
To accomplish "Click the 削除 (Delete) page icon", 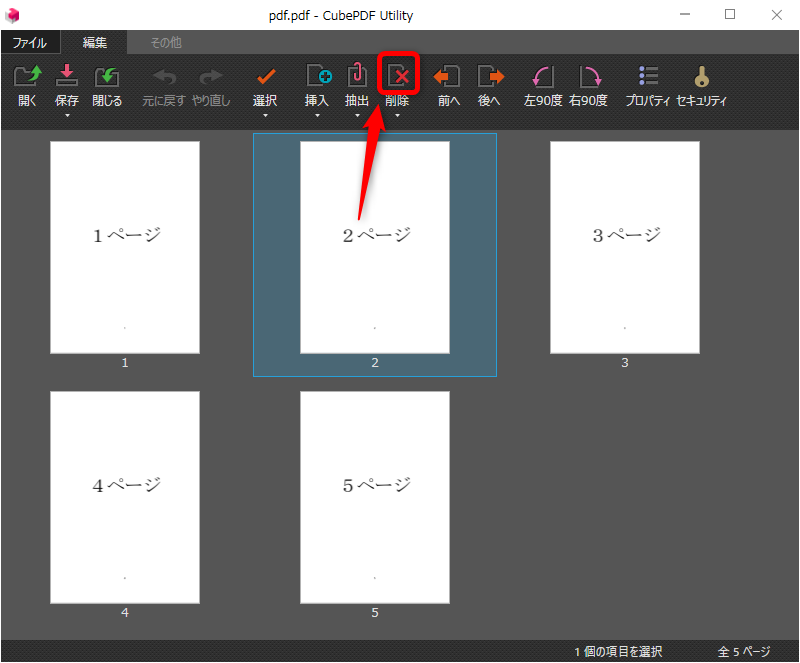I will 398,76.
